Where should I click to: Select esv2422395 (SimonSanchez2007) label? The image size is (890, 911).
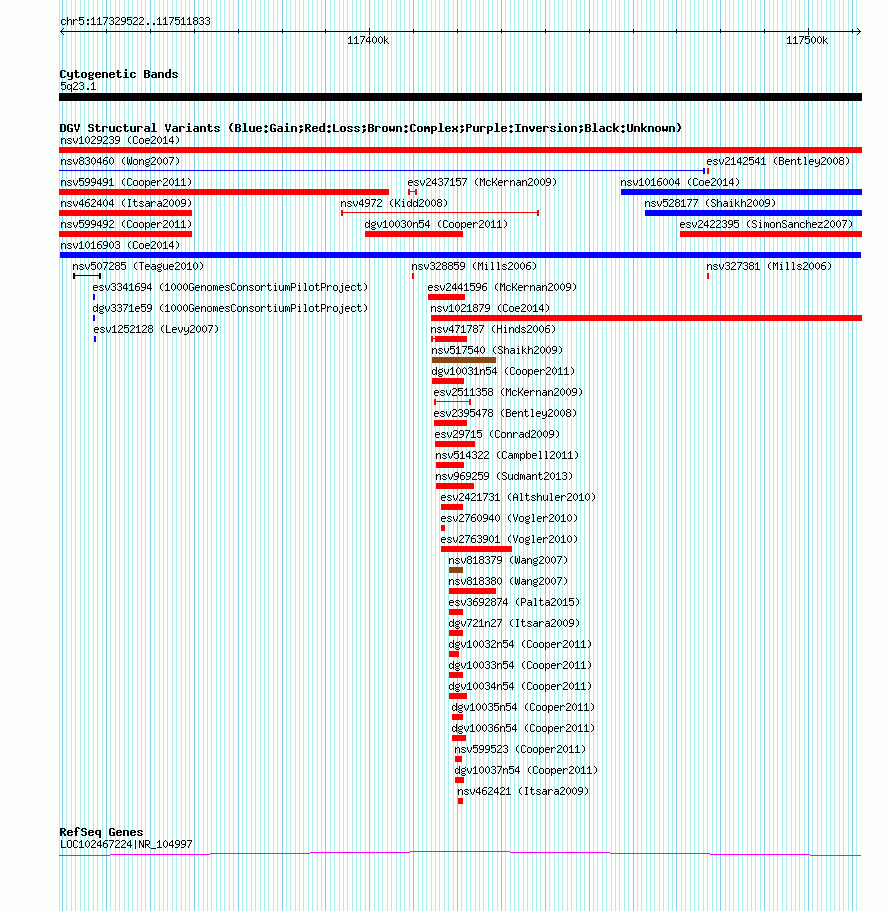[766, 224]
